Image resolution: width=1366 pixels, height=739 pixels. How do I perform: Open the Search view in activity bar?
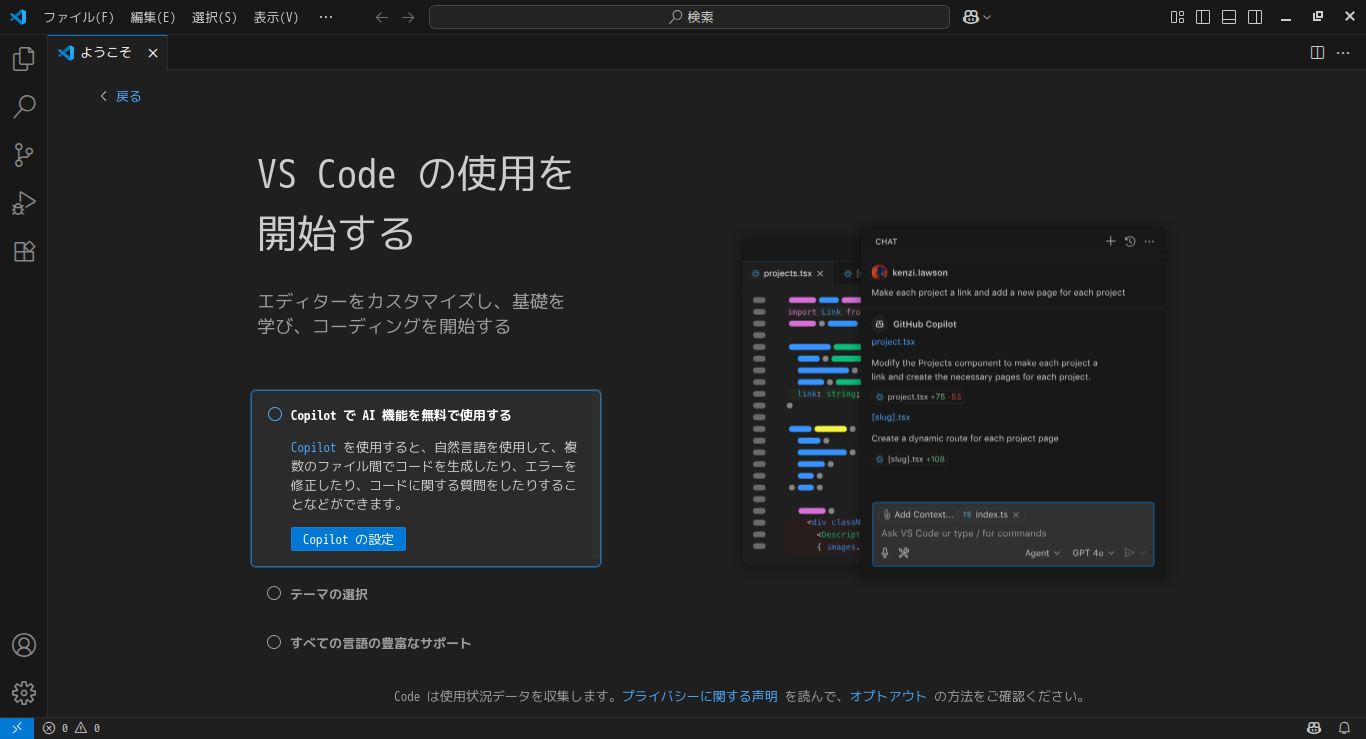coord(24,107)
